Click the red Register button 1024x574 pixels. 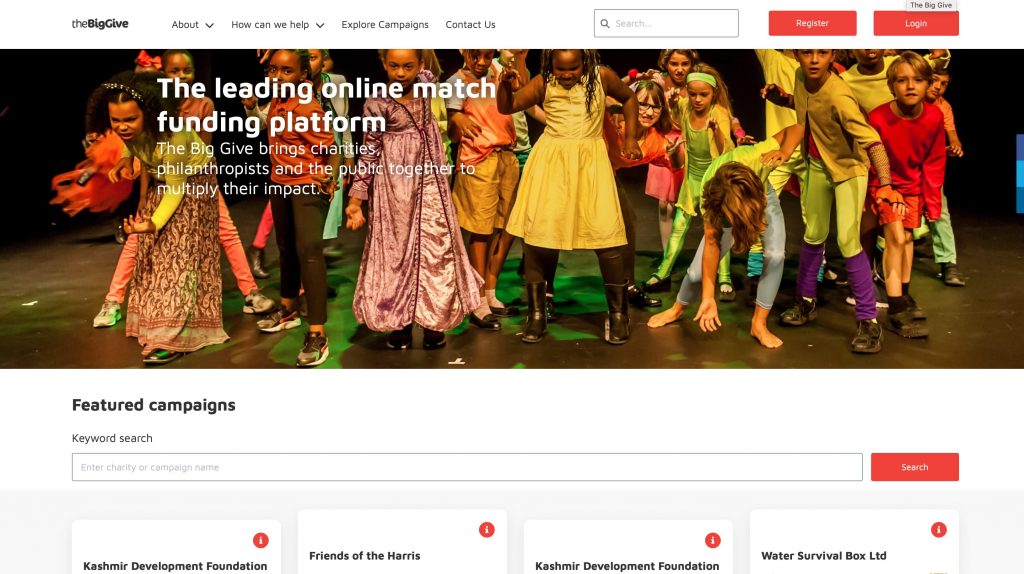812,23
